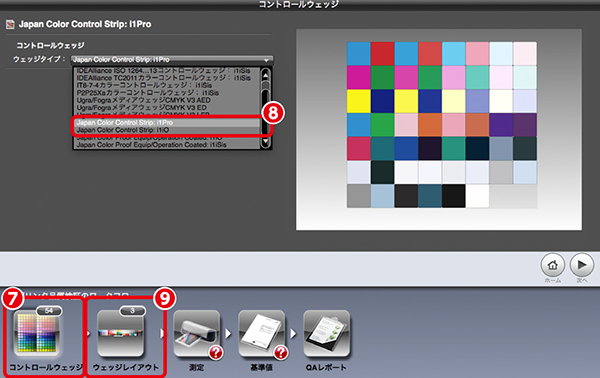The image size is (600, 378).
Task: Click the red question mark on 測定
Action: coord(216,352)
